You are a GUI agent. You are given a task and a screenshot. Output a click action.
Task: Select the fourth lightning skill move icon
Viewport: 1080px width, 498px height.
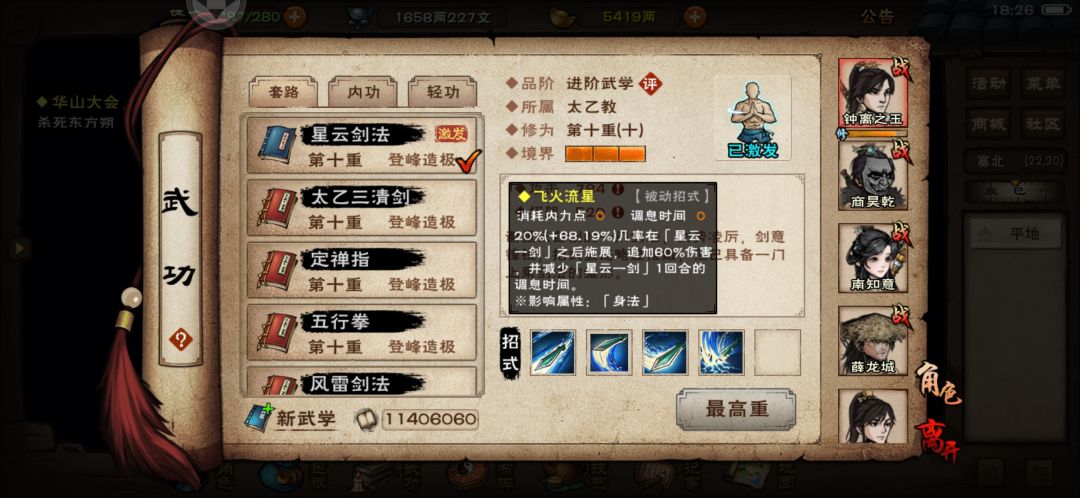(721, 353)
